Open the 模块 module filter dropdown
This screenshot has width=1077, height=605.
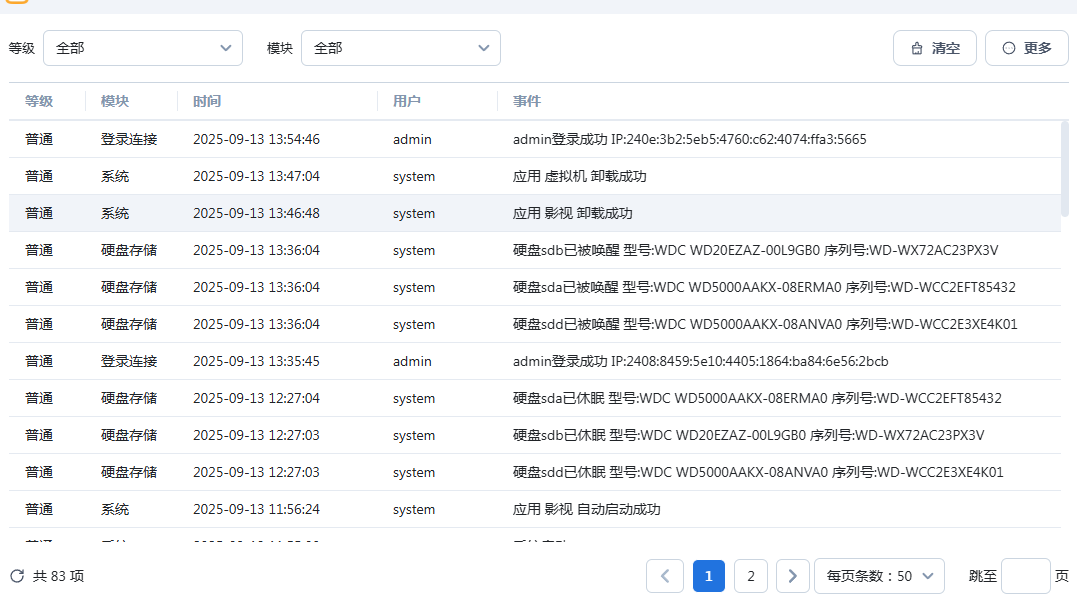pyautogui.click(x=401, y=48)
